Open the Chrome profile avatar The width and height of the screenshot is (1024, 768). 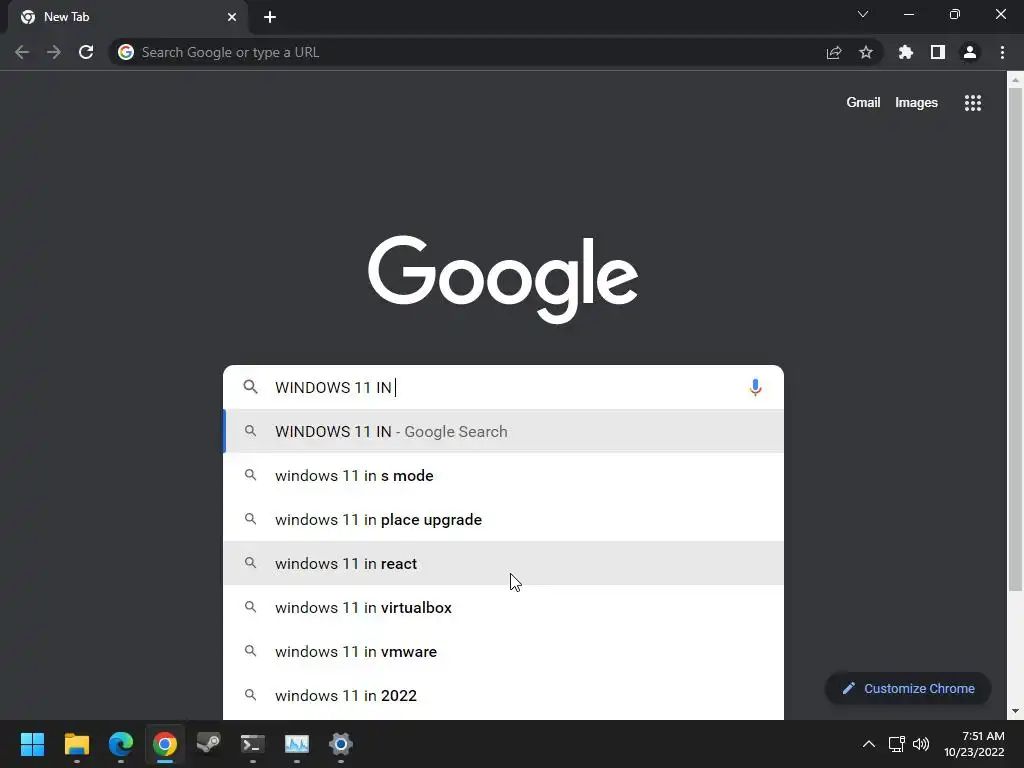pos(970,52)
